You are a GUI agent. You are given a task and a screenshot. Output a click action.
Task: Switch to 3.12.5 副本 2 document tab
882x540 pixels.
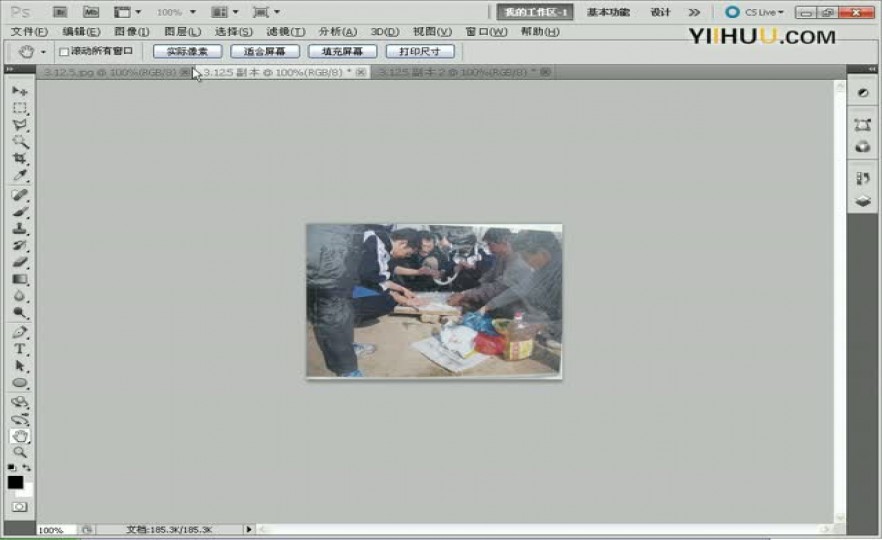[463, 72]
